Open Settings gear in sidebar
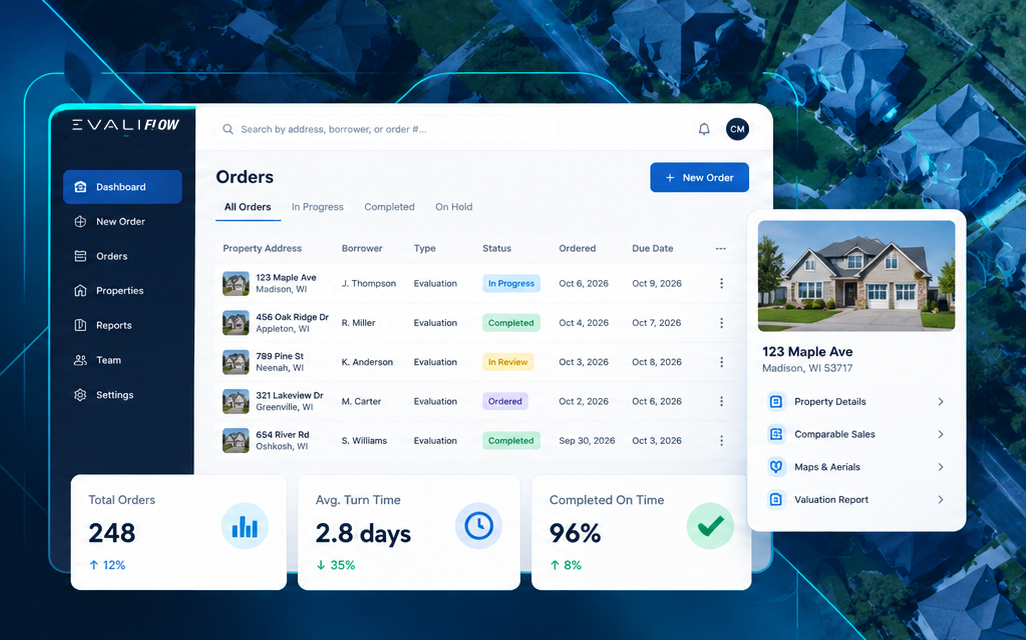Image resolution: width=1026 pixels, height=640 pixels. tap(80, 395)
